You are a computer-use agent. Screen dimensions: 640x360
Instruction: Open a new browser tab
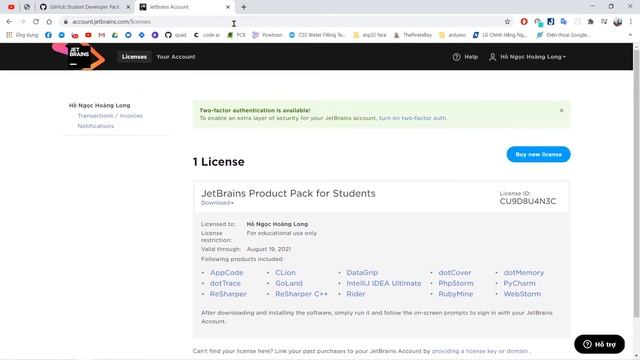pyautogui.click(x=244, y=7)
